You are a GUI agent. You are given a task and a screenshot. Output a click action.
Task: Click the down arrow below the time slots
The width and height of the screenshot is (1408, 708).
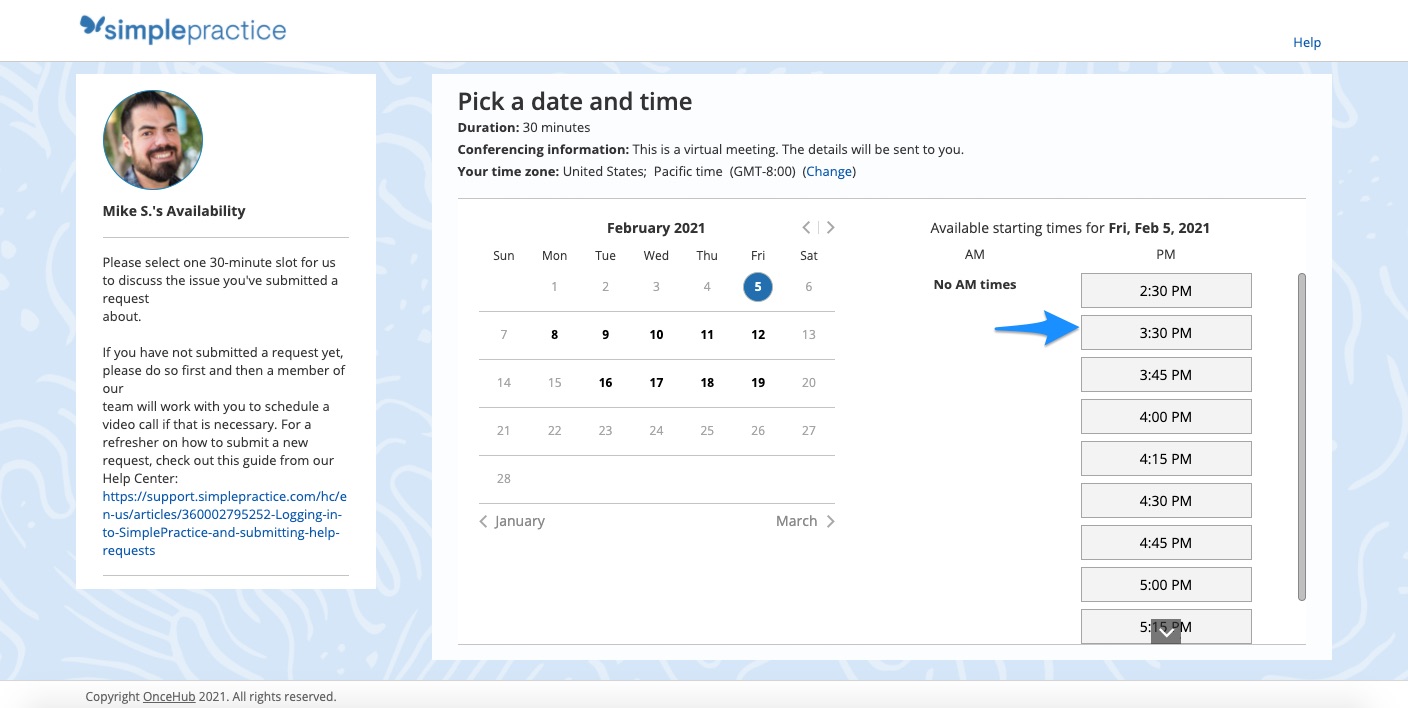[1165, 631]
